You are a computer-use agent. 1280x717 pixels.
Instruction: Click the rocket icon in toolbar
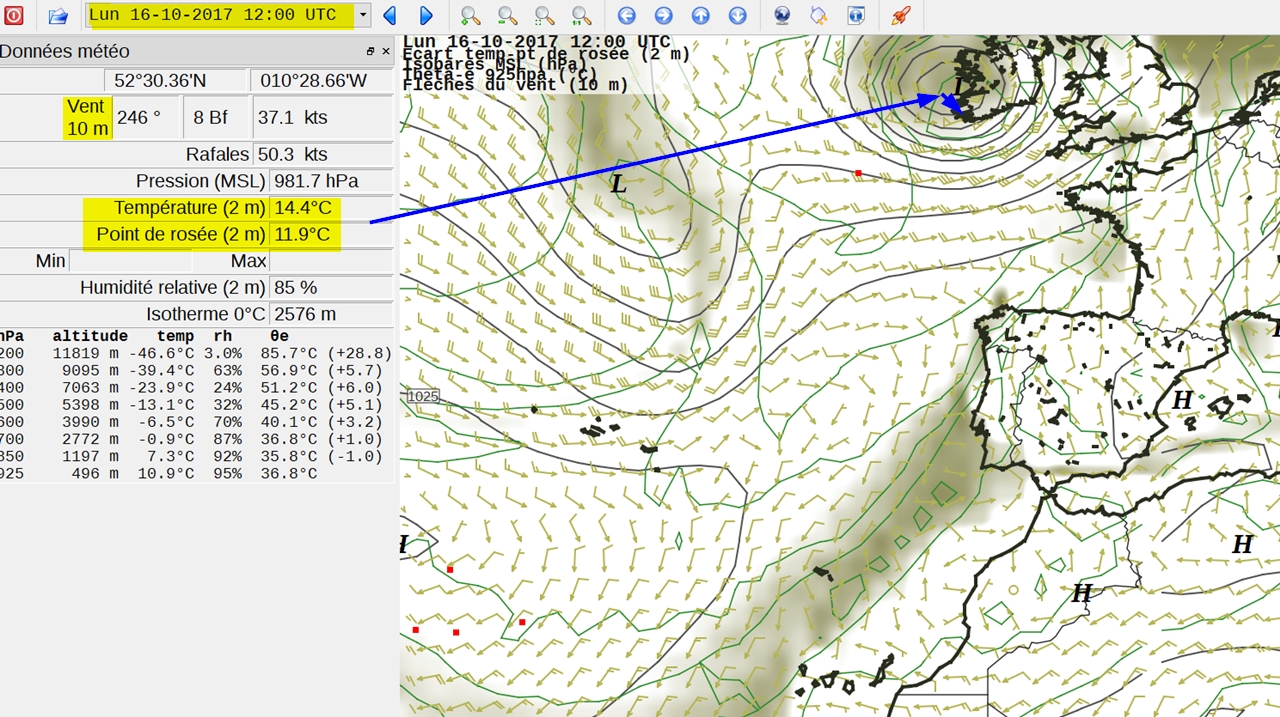point(900,15)
